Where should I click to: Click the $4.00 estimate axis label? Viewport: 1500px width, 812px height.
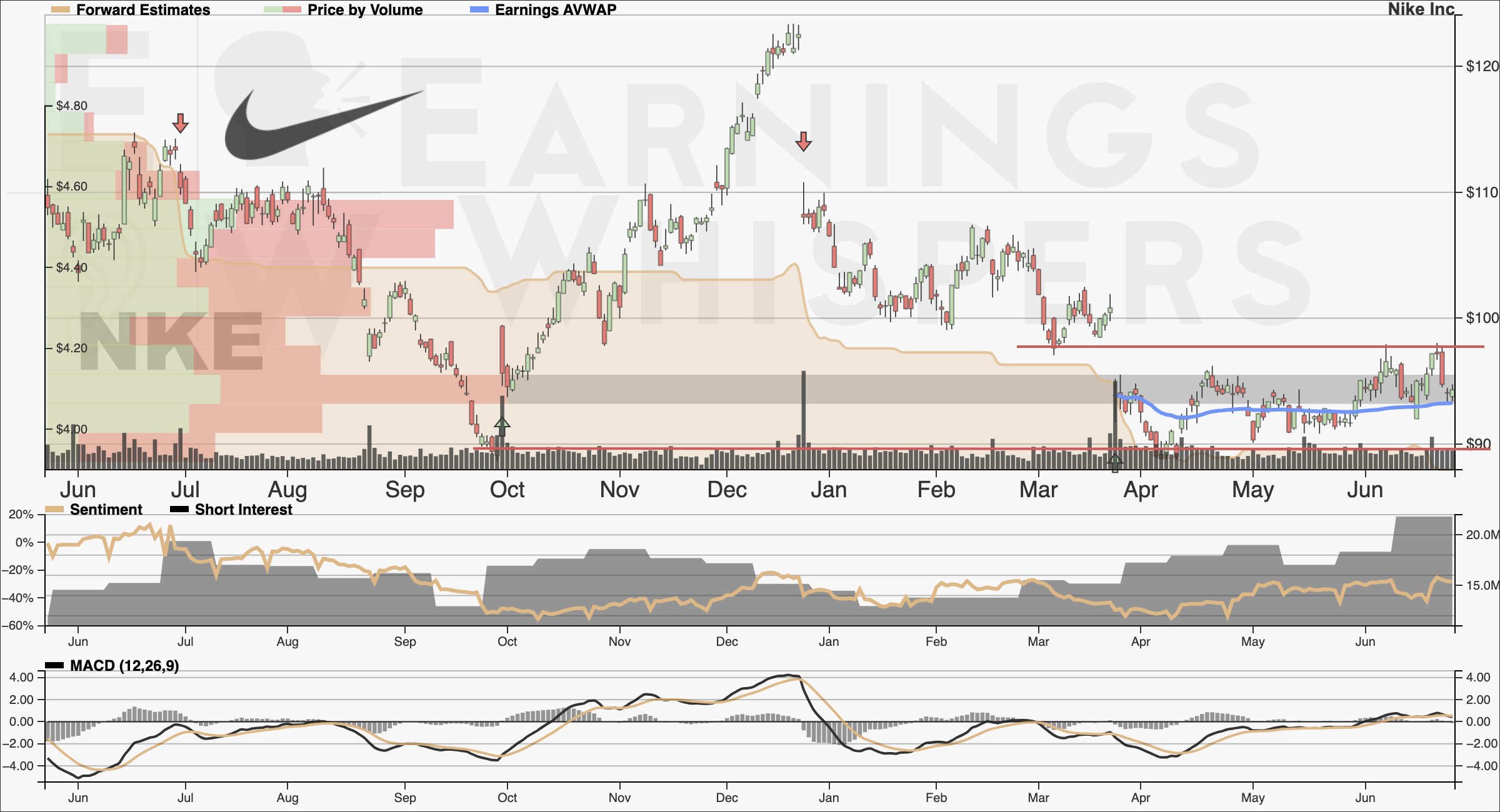coord(72,429)
